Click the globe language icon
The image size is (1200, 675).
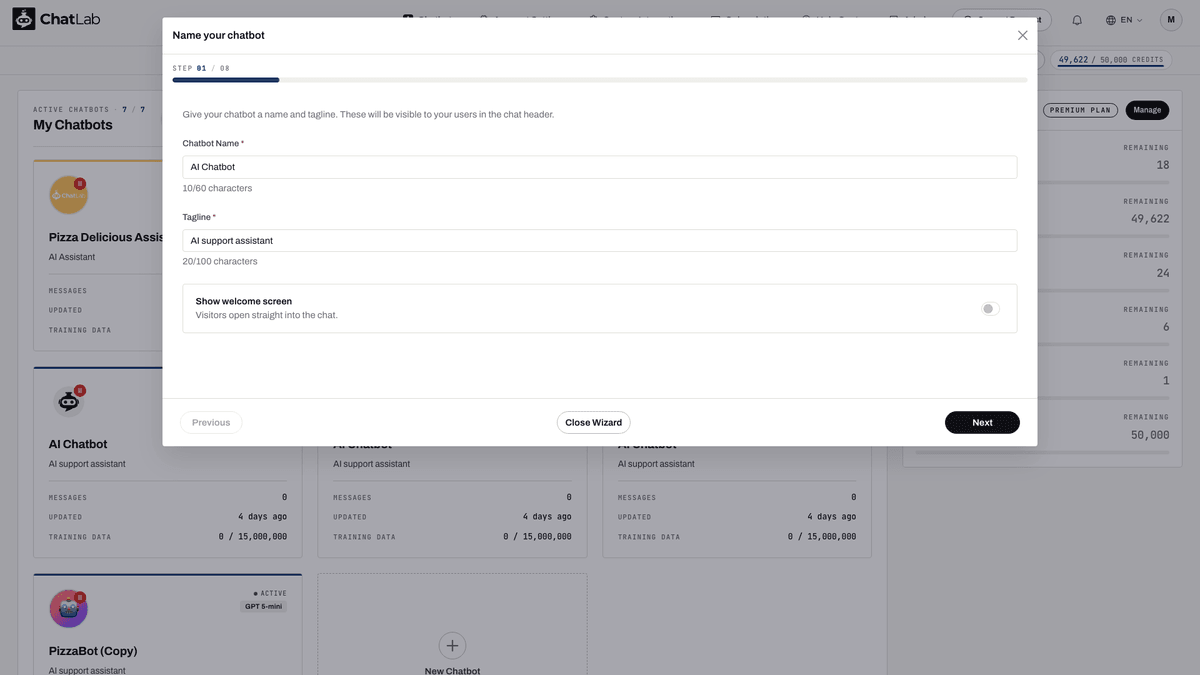(x=1111, y=20)
